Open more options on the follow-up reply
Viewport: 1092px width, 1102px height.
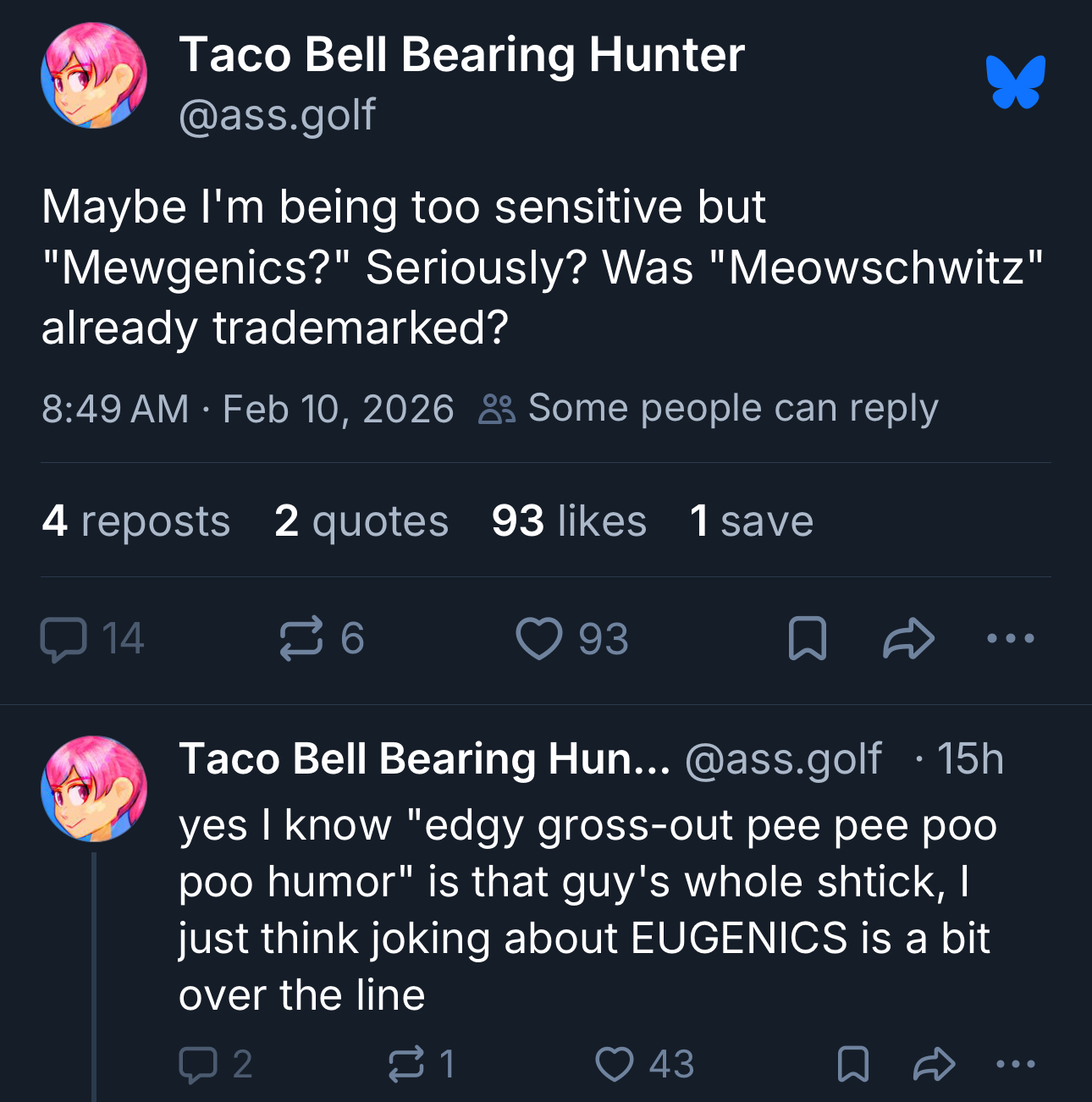pyautogui.click(x=1015, y=1064)
